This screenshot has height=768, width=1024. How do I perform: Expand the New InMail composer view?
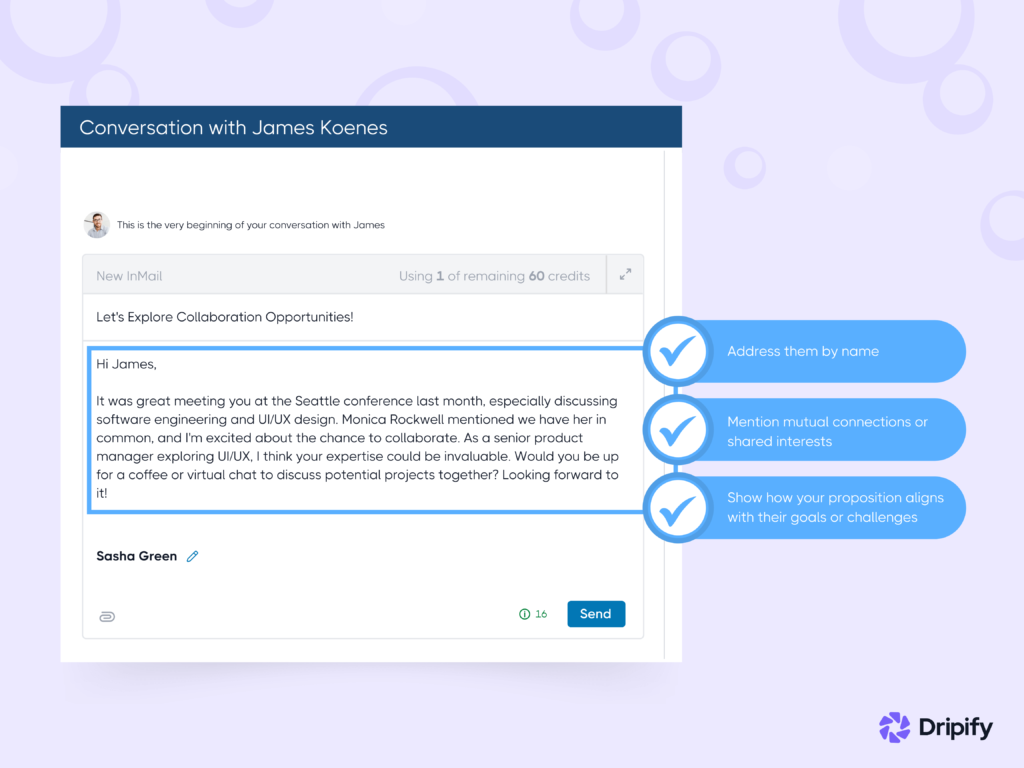tap(625, 273)
